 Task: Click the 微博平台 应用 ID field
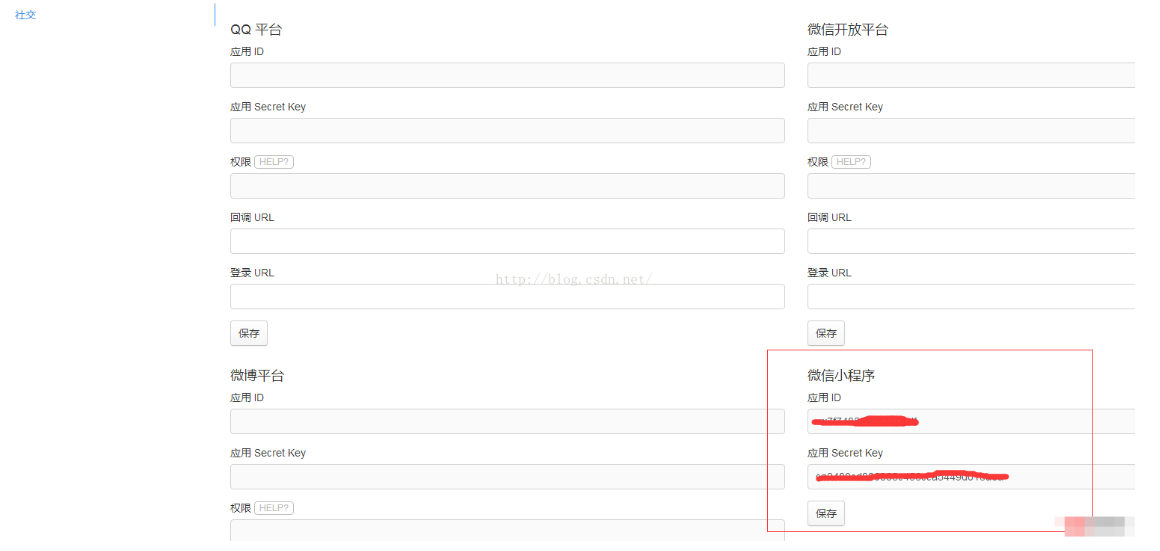point(508,422)
